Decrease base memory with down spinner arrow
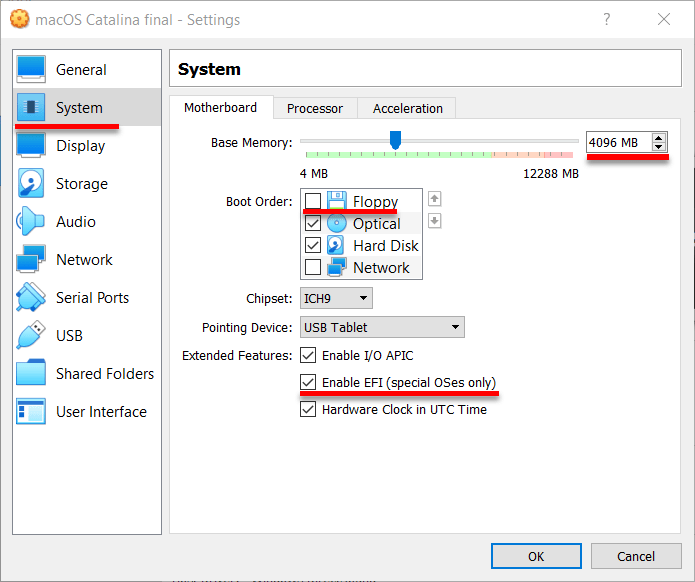 (x=659, y=147)
